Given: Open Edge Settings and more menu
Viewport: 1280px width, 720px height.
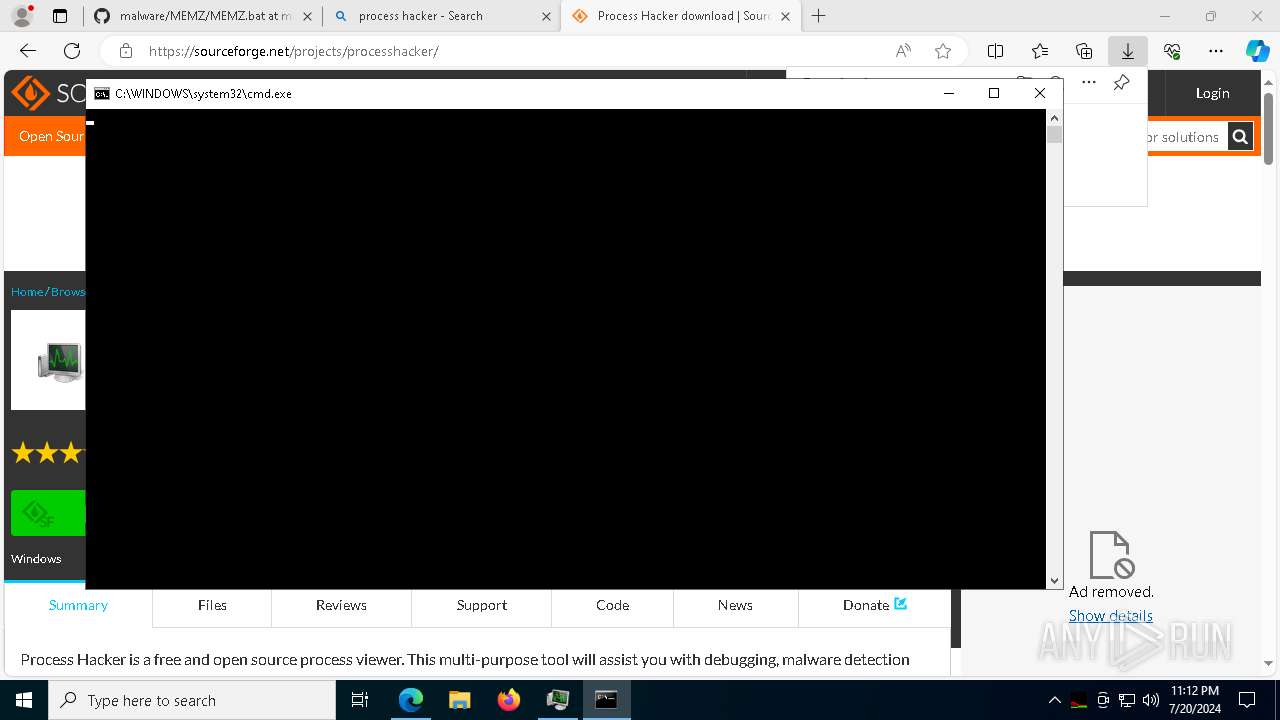Looking at the screenshot, I should click(1216, 51).
